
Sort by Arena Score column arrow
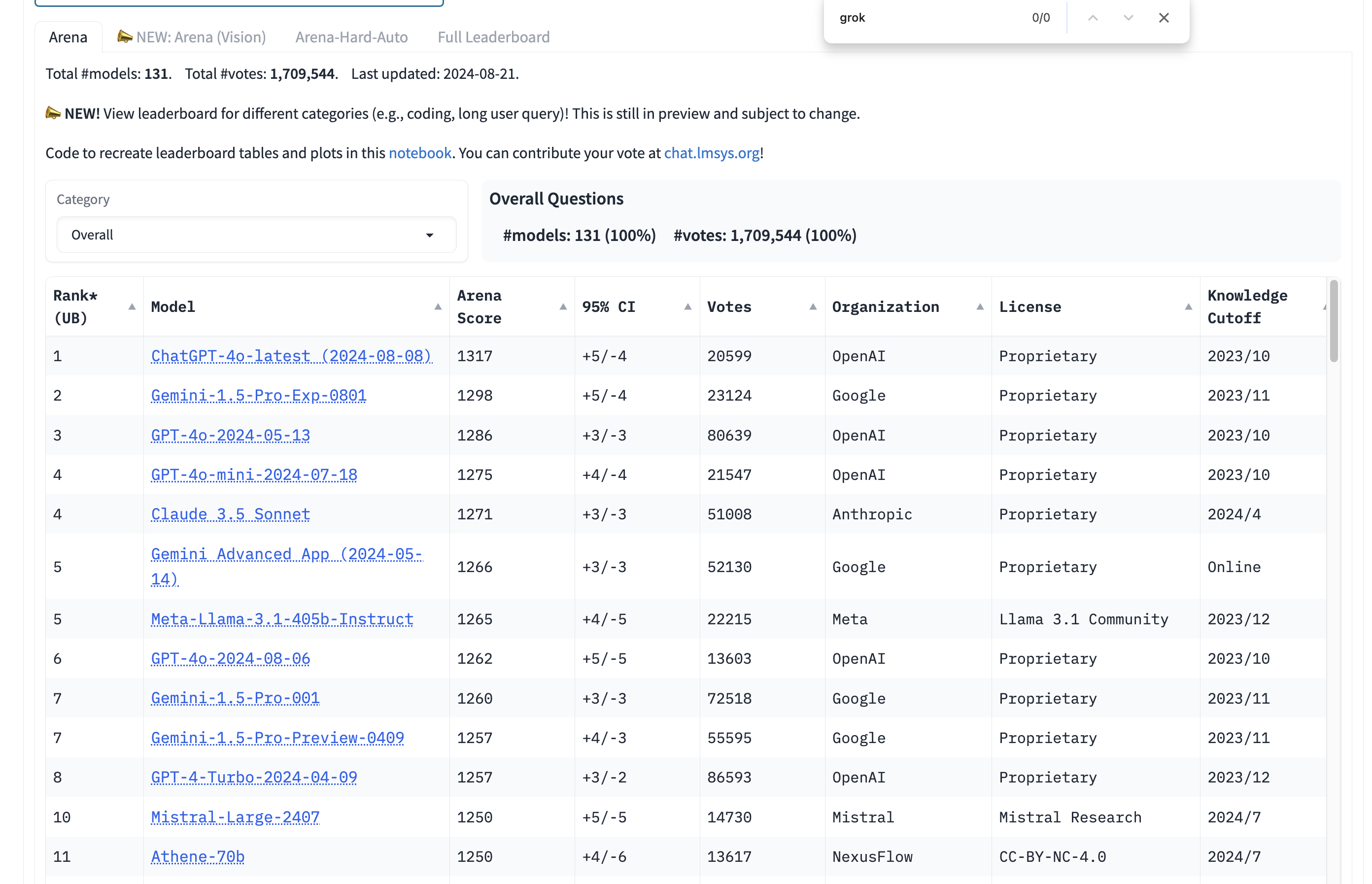[x=563, y=306]
